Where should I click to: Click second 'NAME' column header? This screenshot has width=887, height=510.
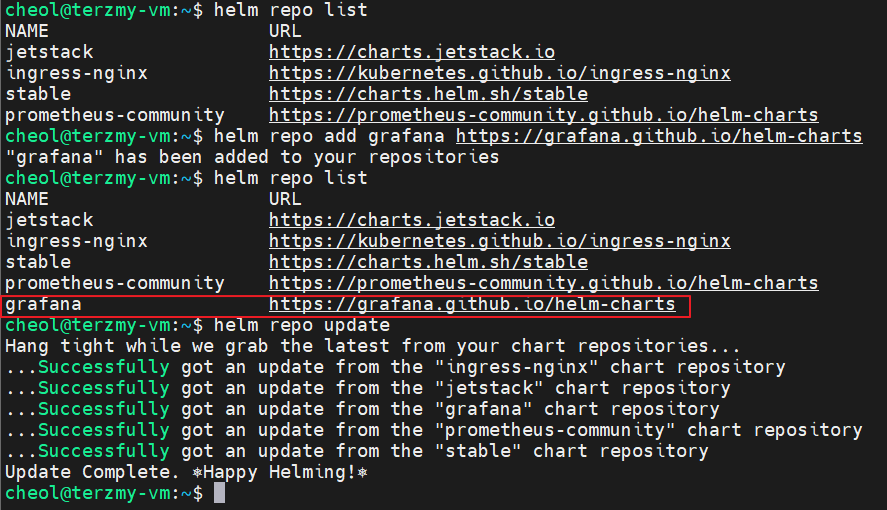coord(27,199)
